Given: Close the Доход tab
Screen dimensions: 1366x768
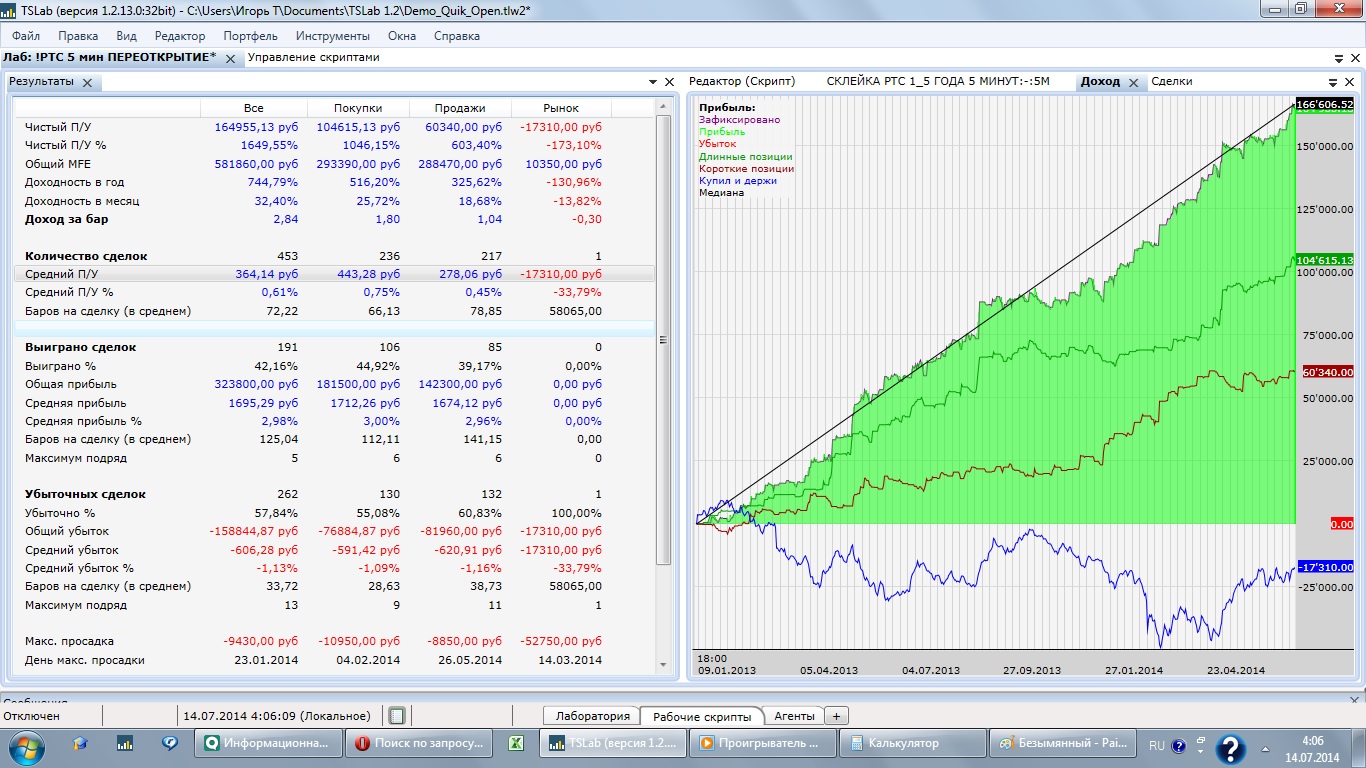Looking at the screenshot, I should point(1134,83).
